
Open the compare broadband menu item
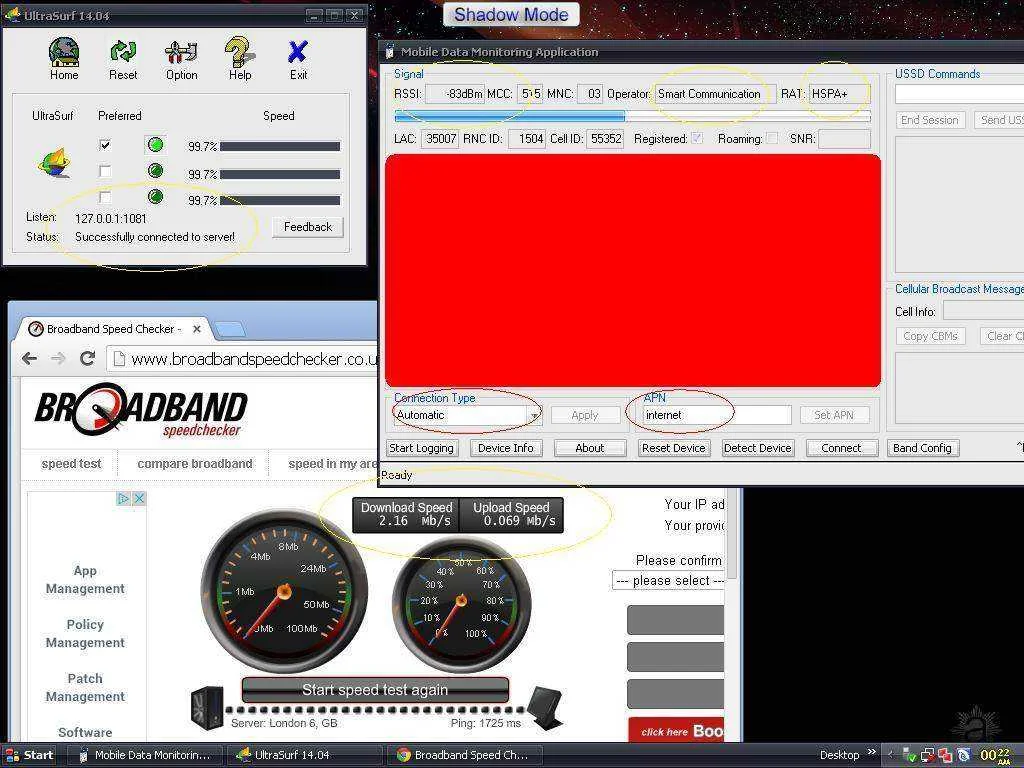(x=195, y=464)
